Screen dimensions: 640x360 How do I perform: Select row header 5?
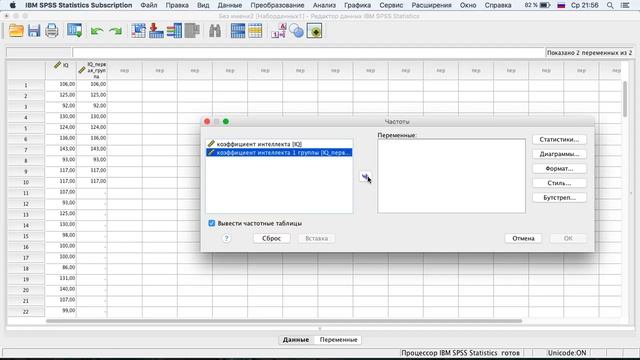pyautogui.click(x=26, y=128)
